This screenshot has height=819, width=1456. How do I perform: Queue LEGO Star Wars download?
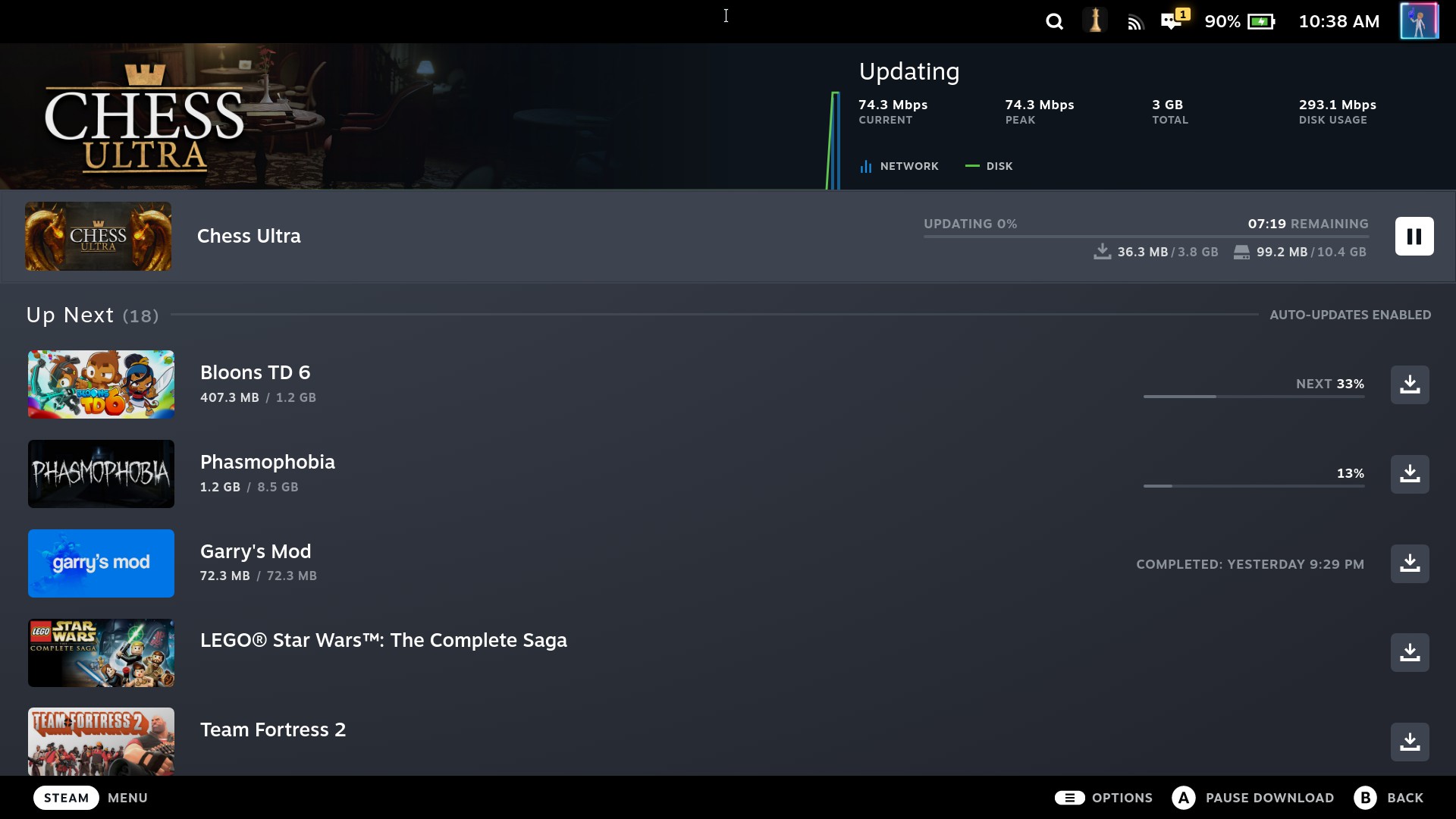pyautogui.click(x=1409, y=652)
